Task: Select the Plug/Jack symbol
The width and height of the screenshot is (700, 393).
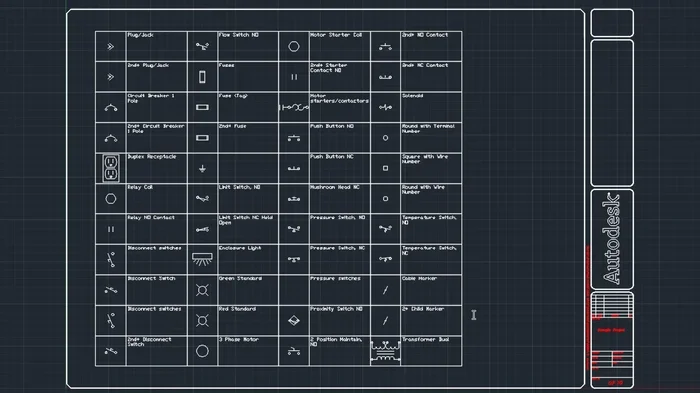Action: [110, 46]
